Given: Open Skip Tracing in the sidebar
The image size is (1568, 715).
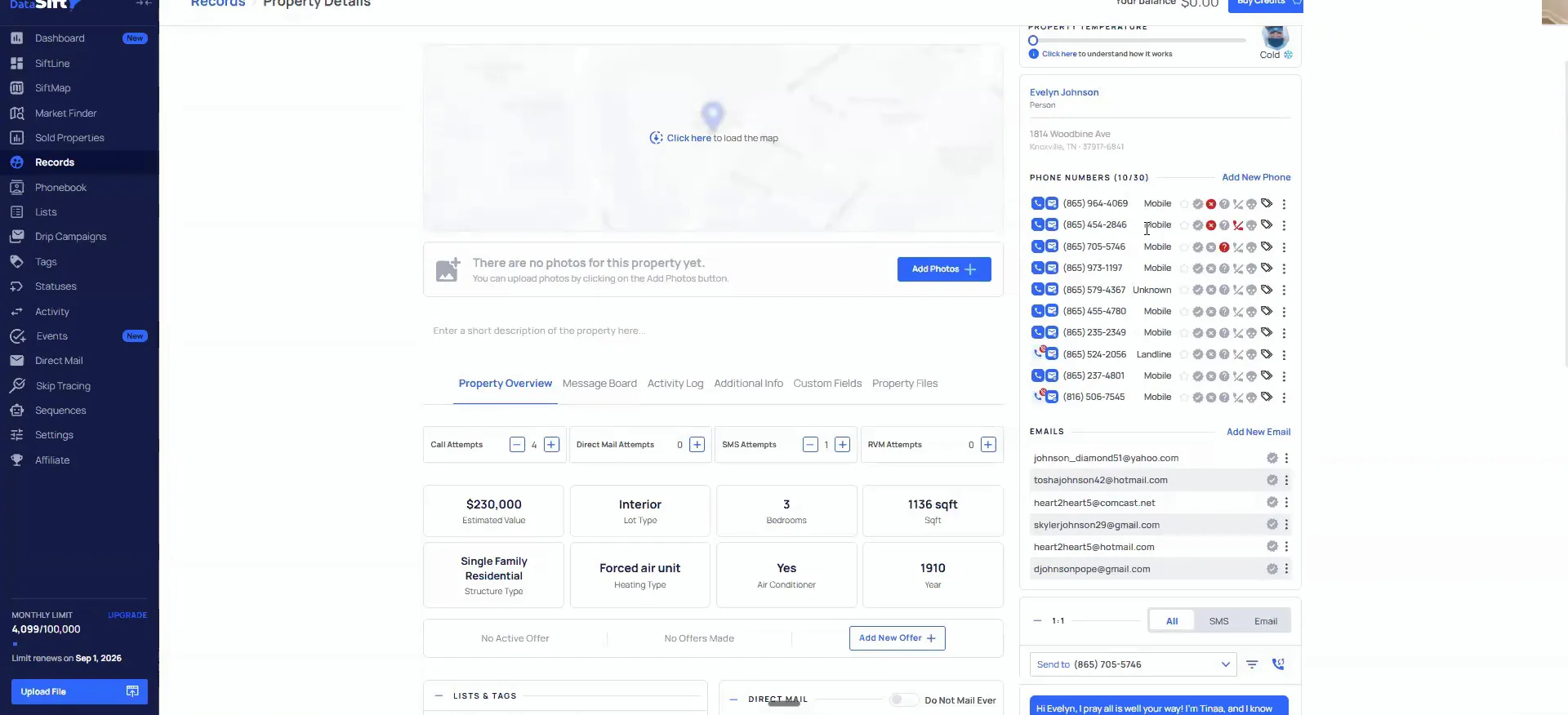Looking at the screenshot, I should click(62, 386).
